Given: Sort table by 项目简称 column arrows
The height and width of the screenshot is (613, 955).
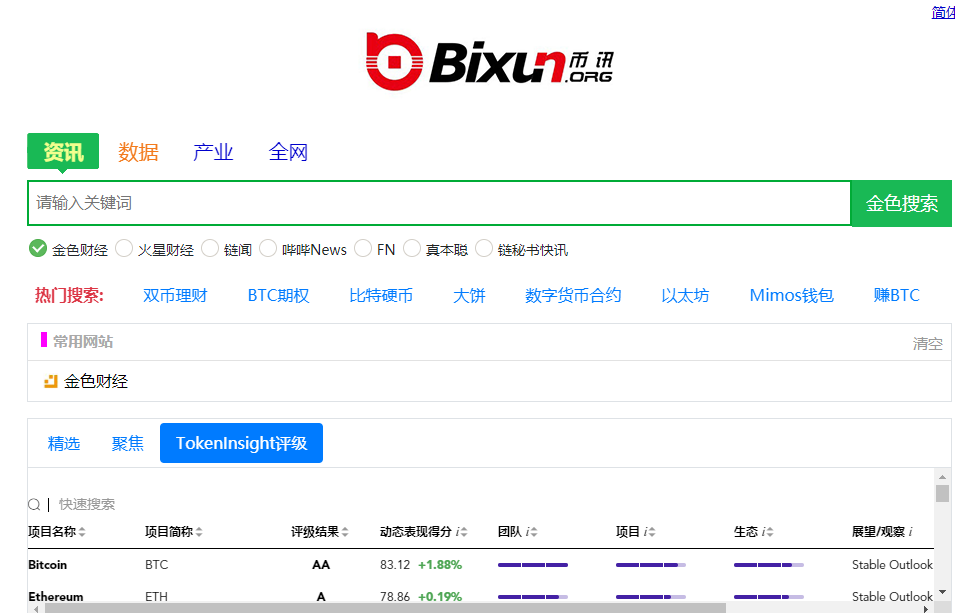Looking at the screenshot, I should [x=199, y=532].
